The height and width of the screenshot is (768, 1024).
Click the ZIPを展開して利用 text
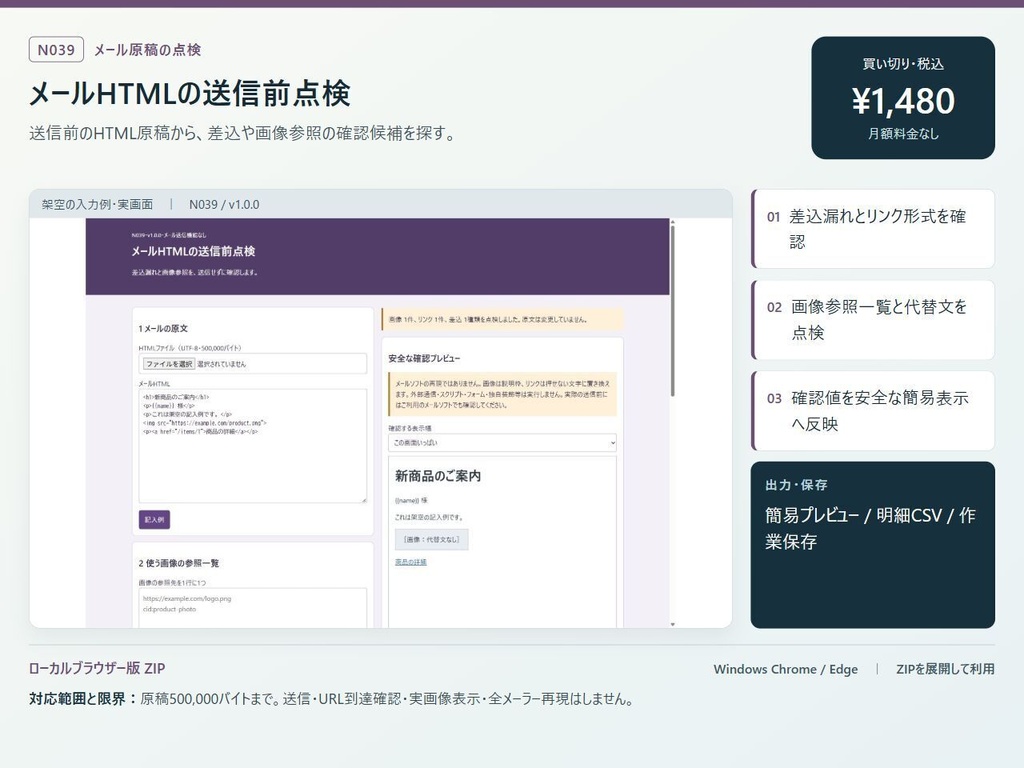(945, 669)
